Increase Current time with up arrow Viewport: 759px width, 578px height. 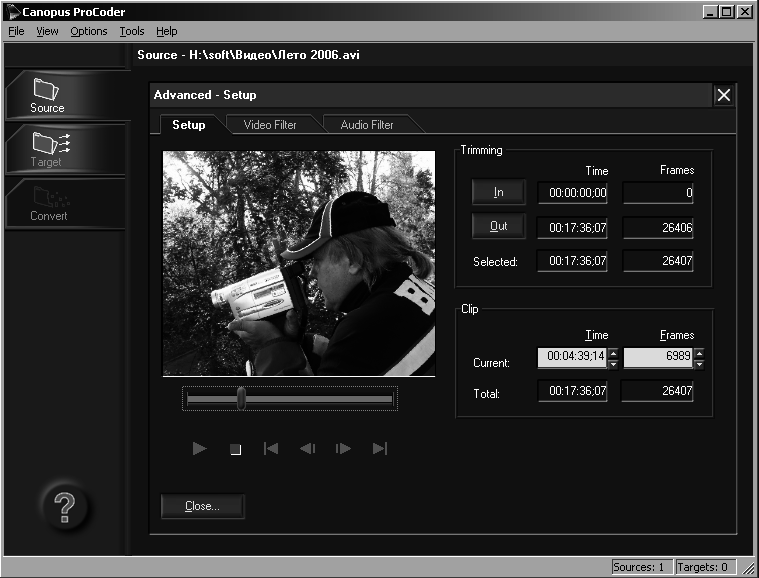pyautogui.click(x=613, y=353)
